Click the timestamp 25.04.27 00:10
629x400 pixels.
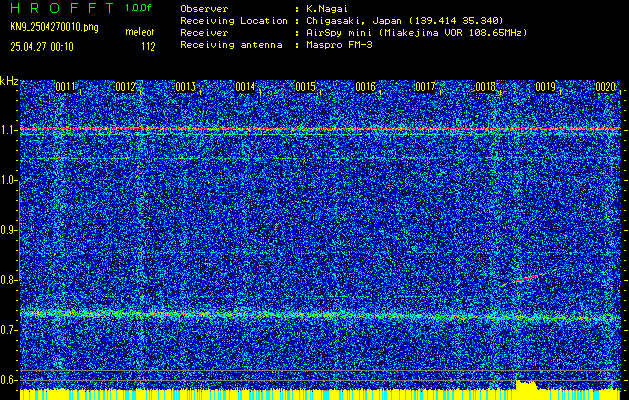tap(42, 47)
